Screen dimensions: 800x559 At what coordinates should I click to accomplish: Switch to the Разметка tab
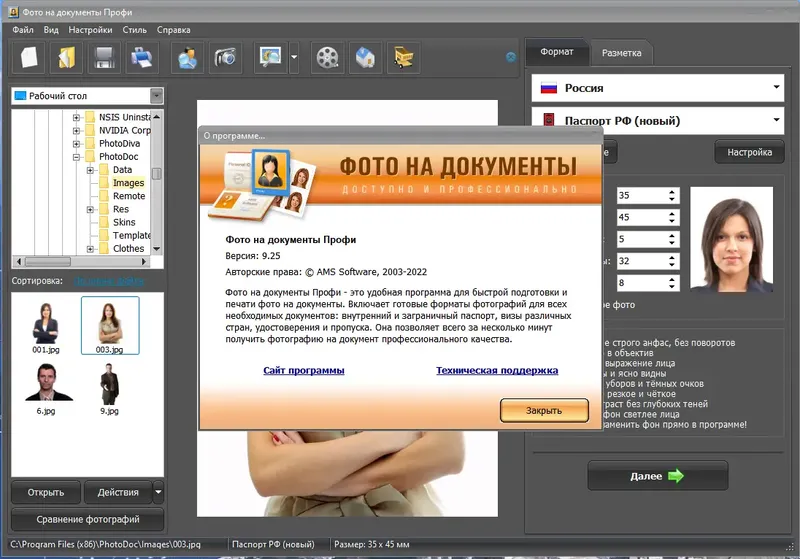(621, 53)
